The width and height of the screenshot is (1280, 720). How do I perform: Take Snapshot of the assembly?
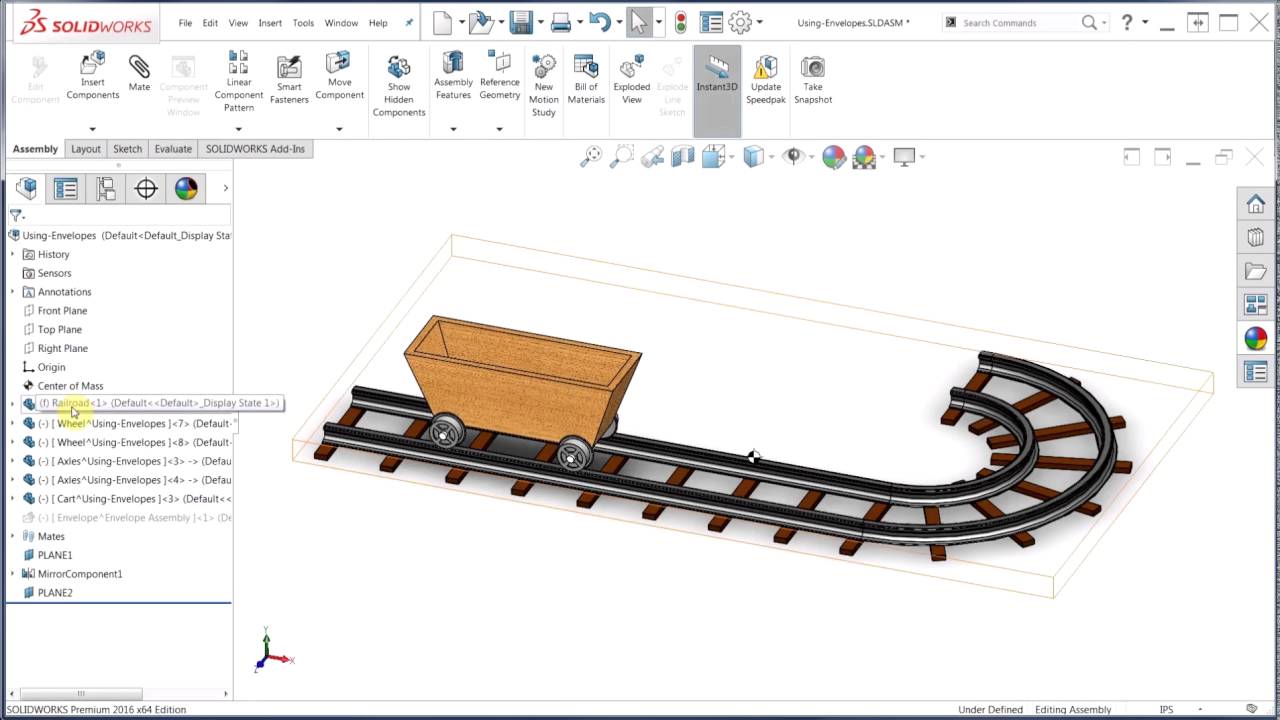(x=813, y=79)
